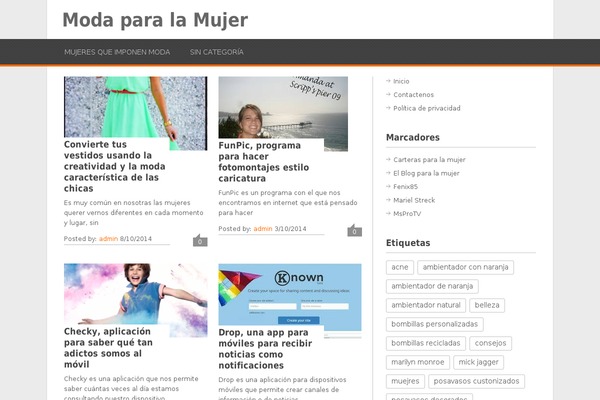Click the Marcadores heading
Screen dimensions: 600x400
coord(413,137)
